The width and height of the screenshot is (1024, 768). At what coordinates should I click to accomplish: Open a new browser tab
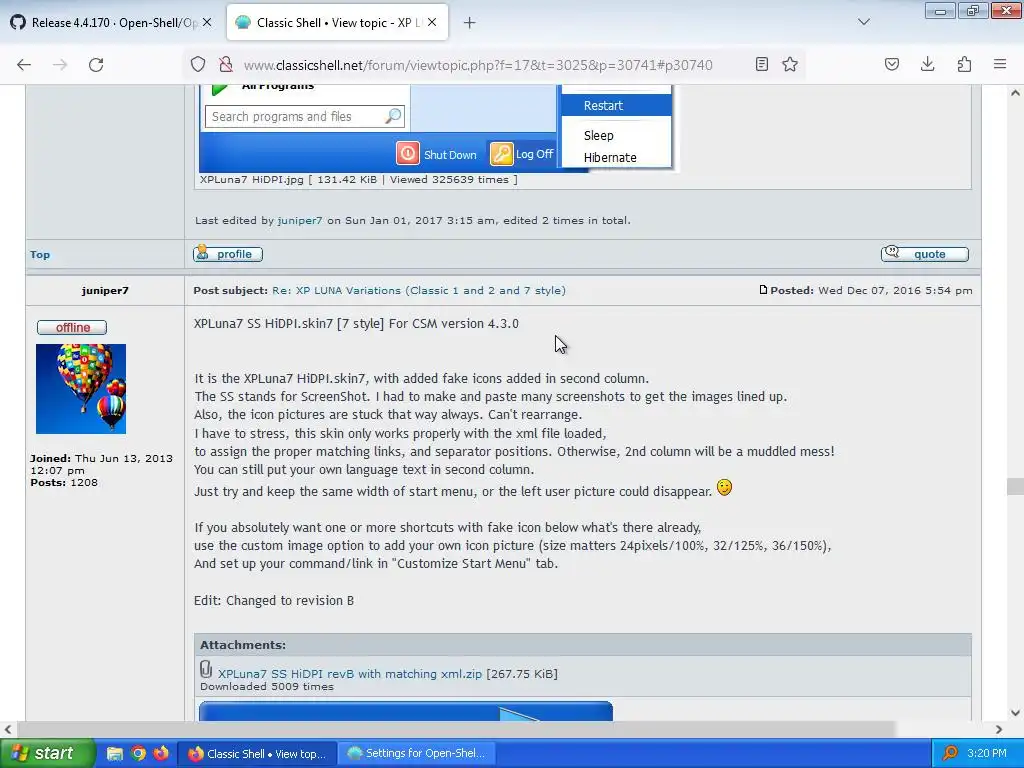[470, 23]
